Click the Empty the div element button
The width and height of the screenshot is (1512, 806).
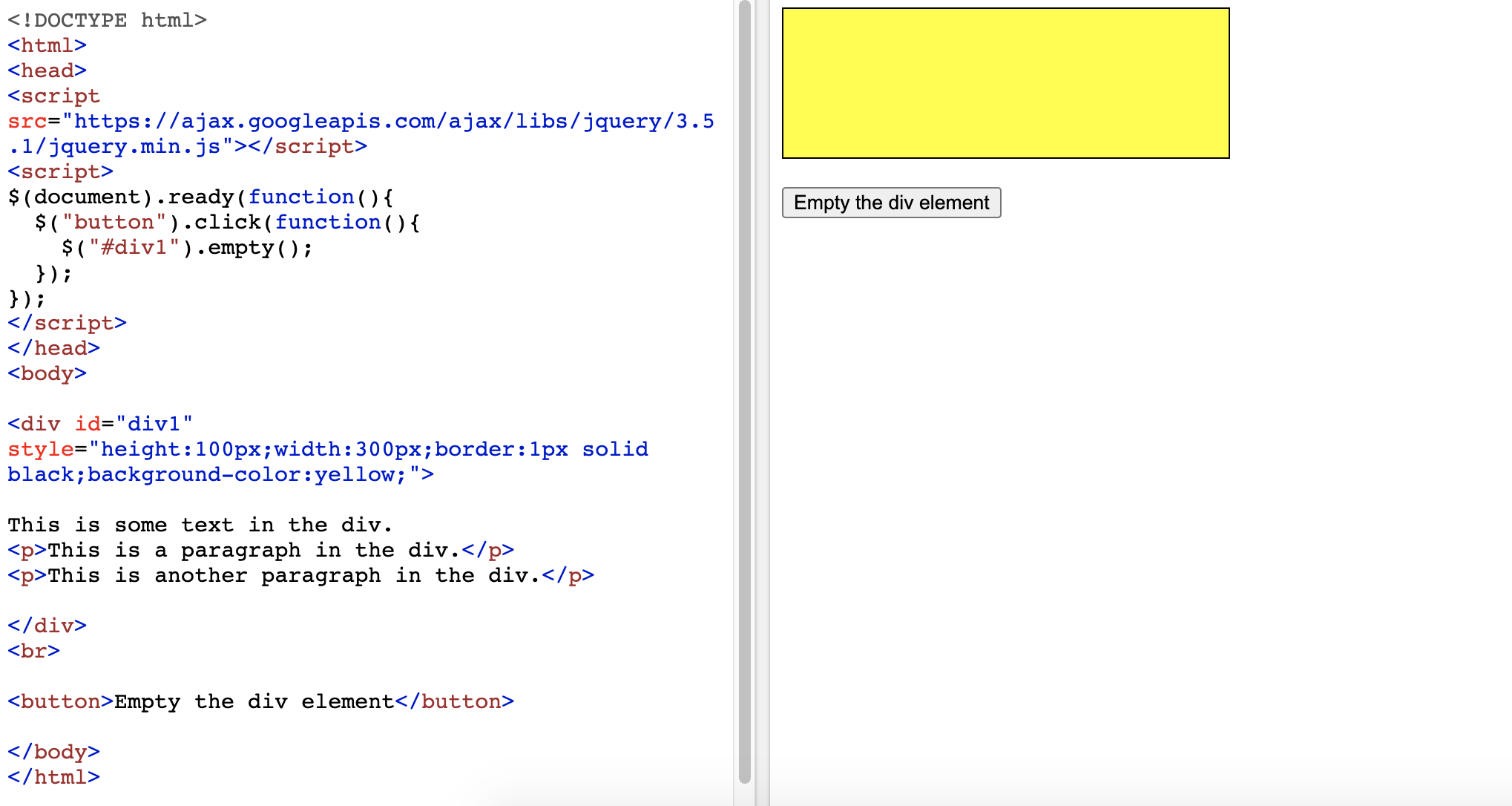click(891, 203)
